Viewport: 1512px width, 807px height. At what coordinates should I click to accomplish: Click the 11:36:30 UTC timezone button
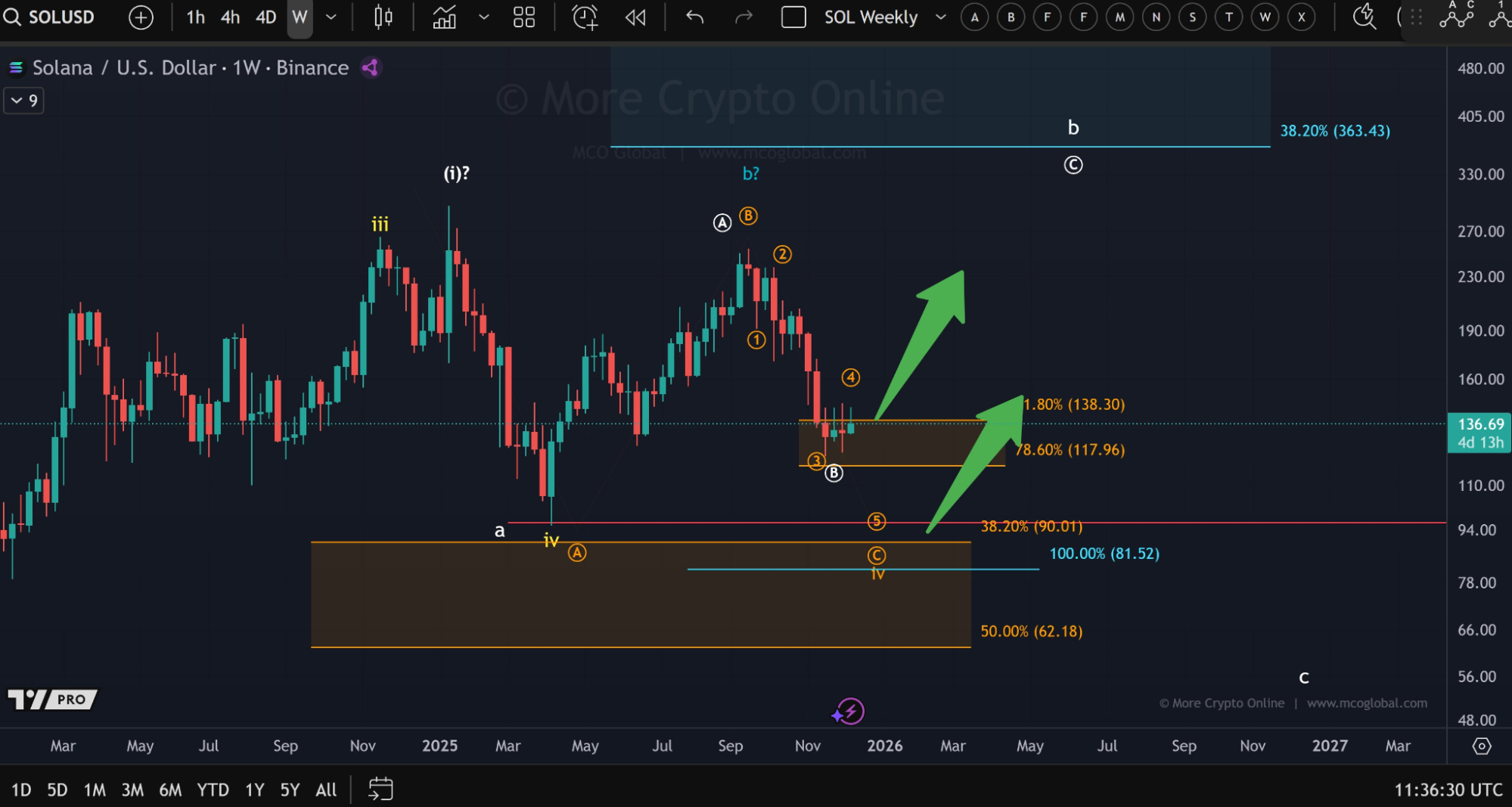[1448, 790]
